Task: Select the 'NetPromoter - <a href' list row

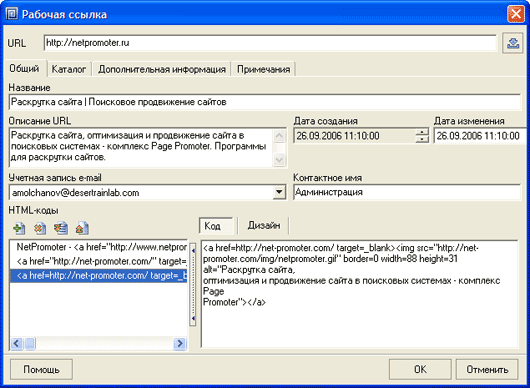Action: coord(99,247)
